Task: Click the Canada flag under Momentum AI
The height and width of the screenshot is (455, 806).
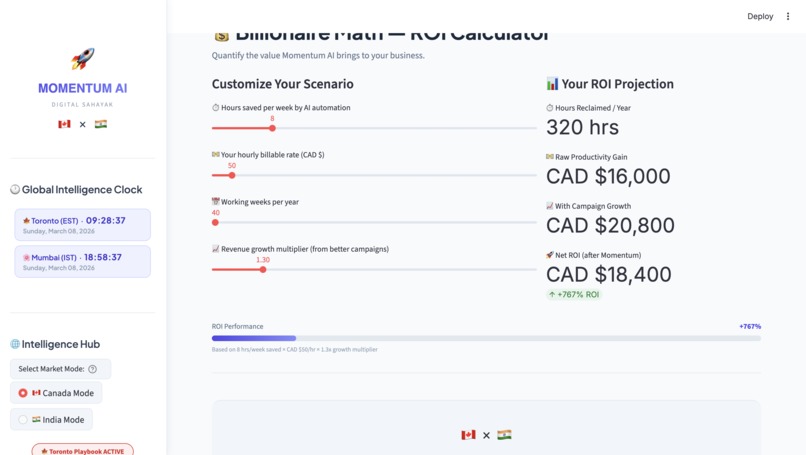Action: point(64,124)
